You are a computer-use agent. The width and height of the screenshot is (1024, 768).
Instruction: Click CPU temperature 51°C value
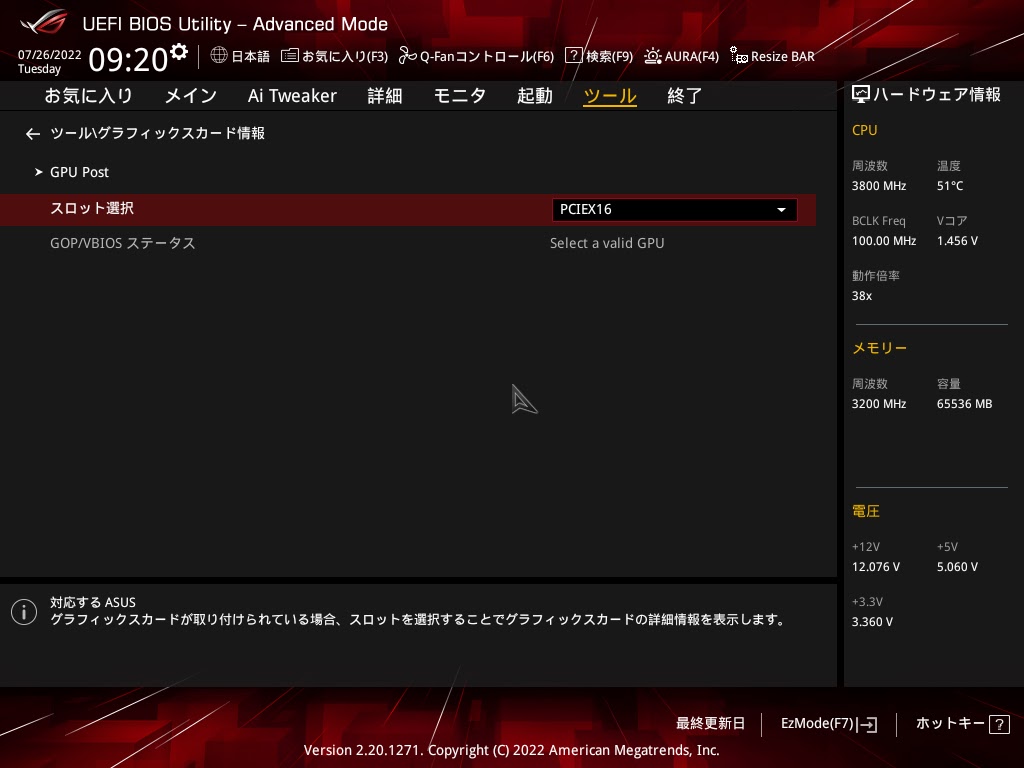950,186
